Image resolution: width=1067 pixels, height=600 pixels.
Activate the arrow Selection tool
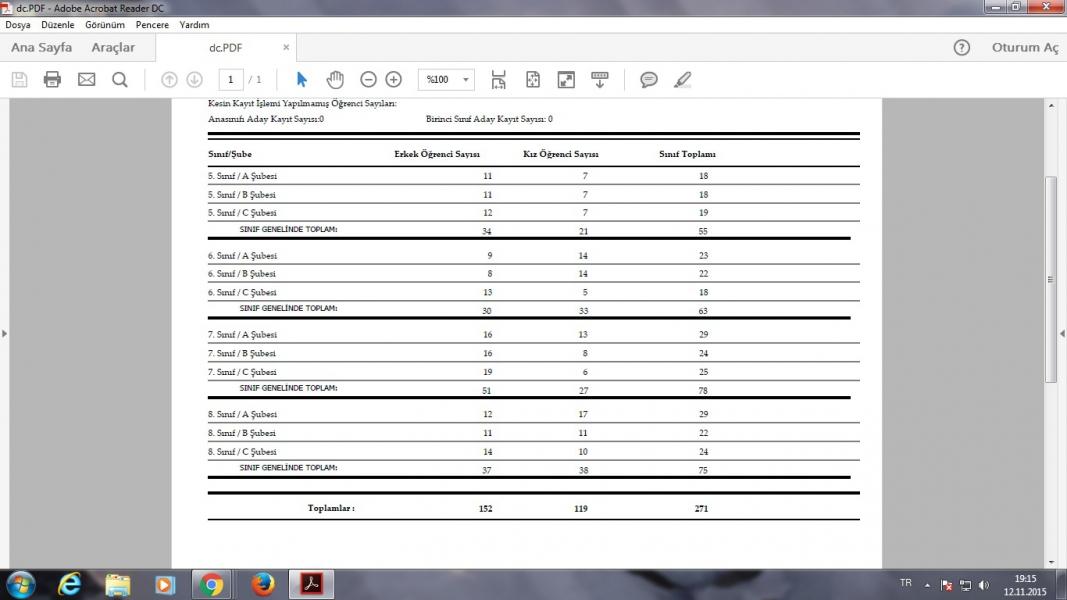302,80
